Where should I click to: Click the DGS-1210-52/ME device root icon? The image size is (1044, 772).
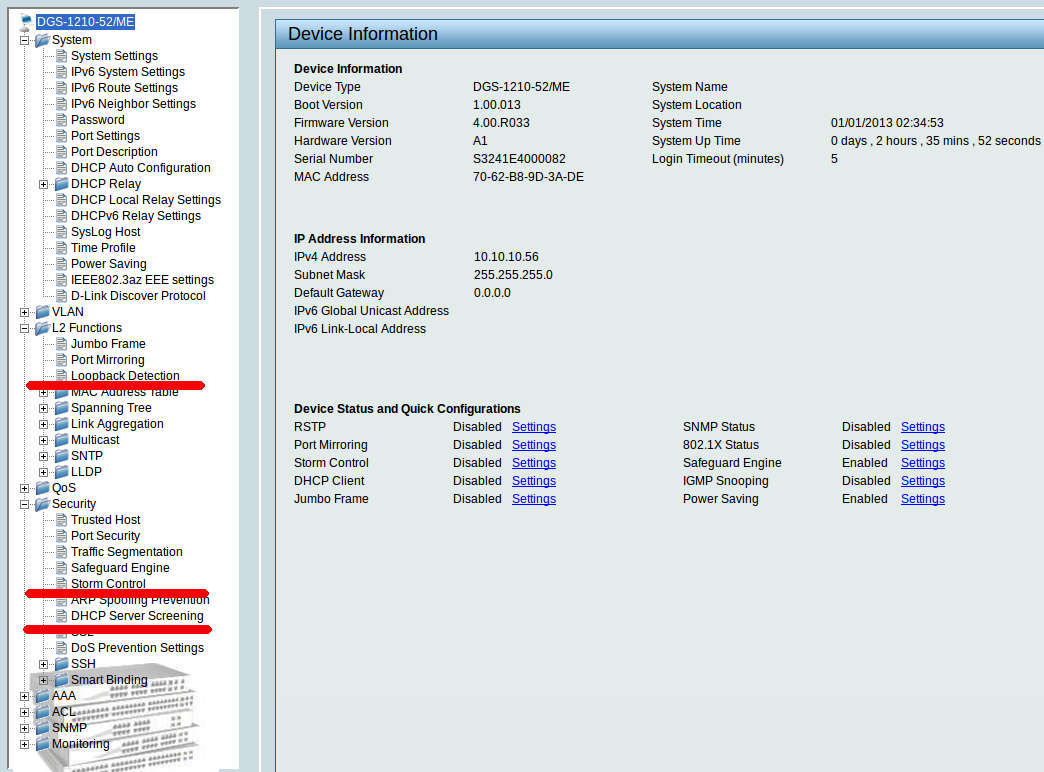coord(26,22)
